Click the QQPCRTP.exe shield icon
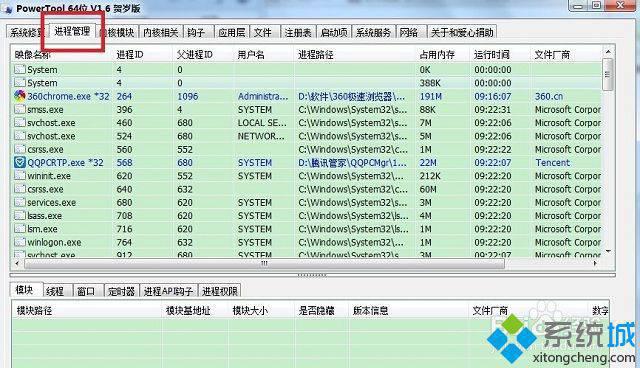640x368 pixels. click(x=20, y=162)
